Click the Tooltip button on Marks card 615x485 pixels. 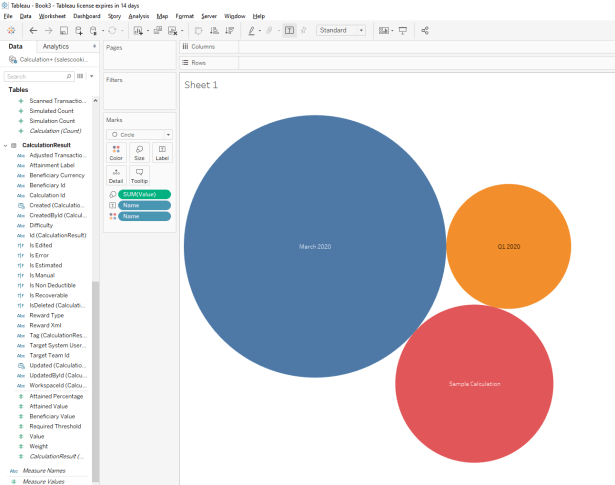[139, 175]
